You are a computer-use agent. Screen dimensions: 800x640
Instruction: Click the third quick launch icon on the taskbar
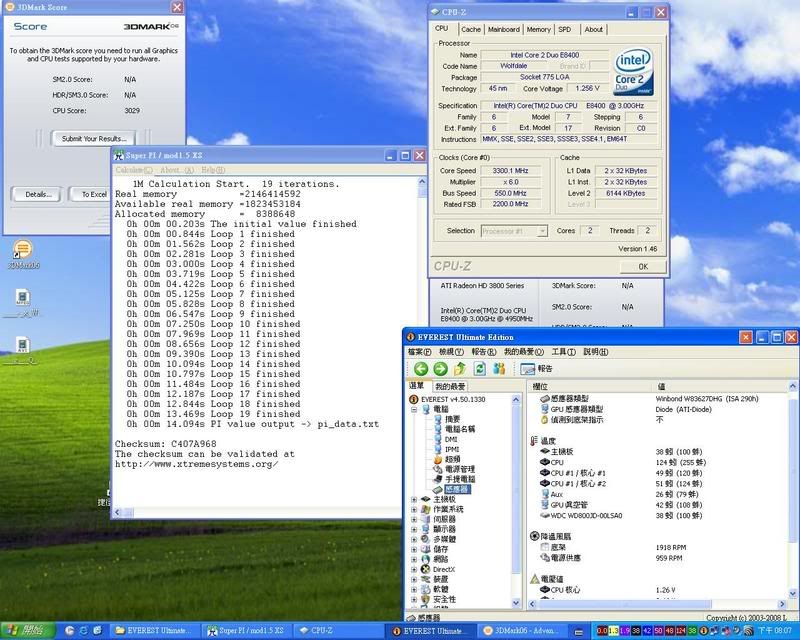pyautogui.click(x=97, y=631)
